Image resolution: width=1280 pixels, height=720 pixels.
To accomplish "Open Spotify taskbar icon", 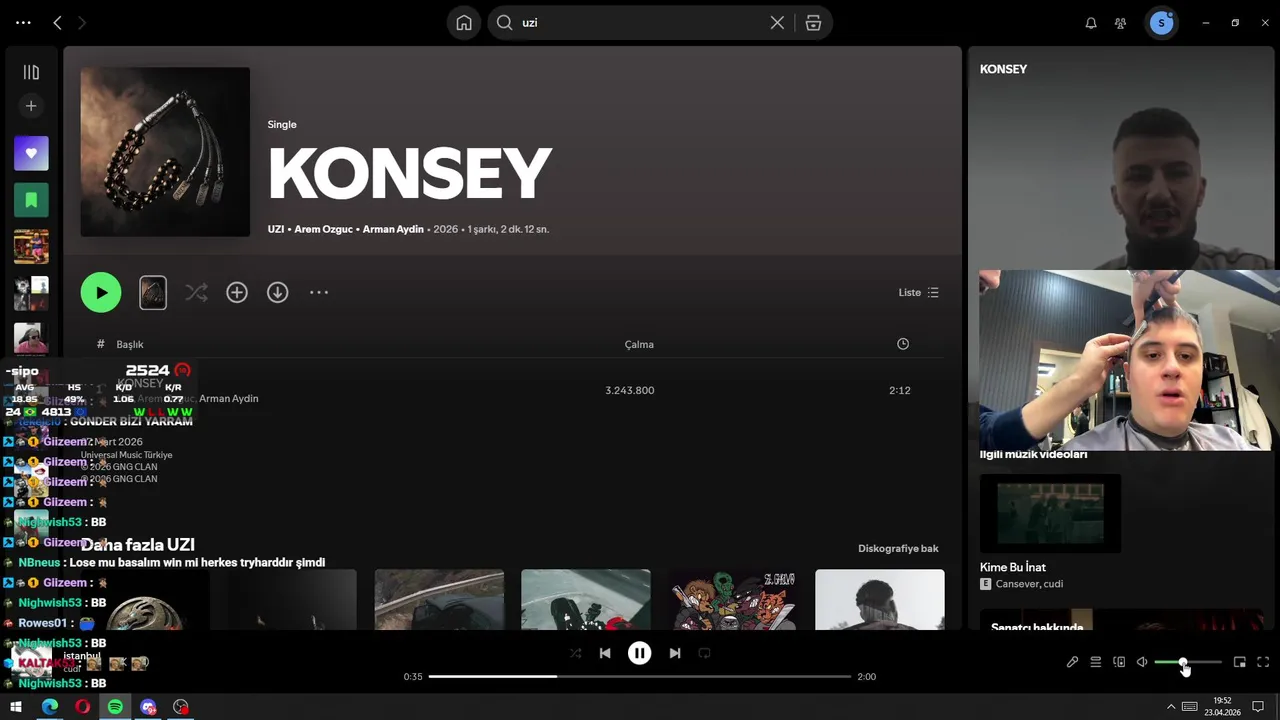I will pos(115,707).
